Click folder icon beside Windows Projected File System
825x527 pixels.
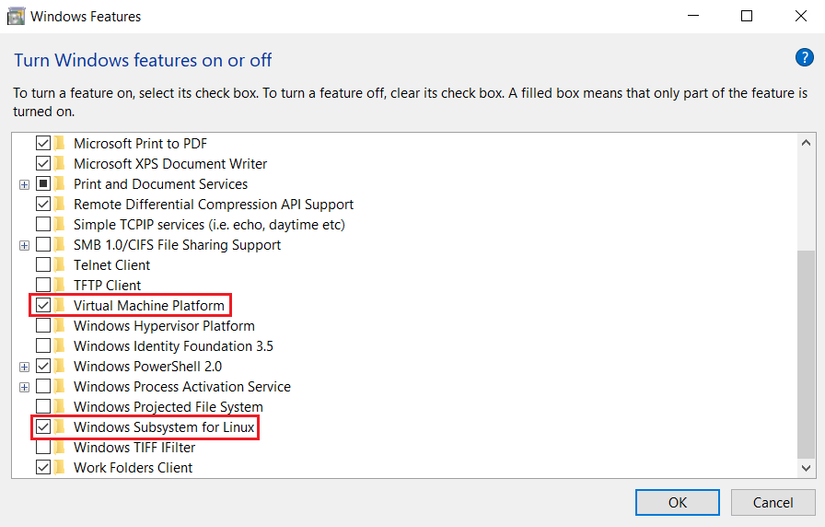point(60,407)
